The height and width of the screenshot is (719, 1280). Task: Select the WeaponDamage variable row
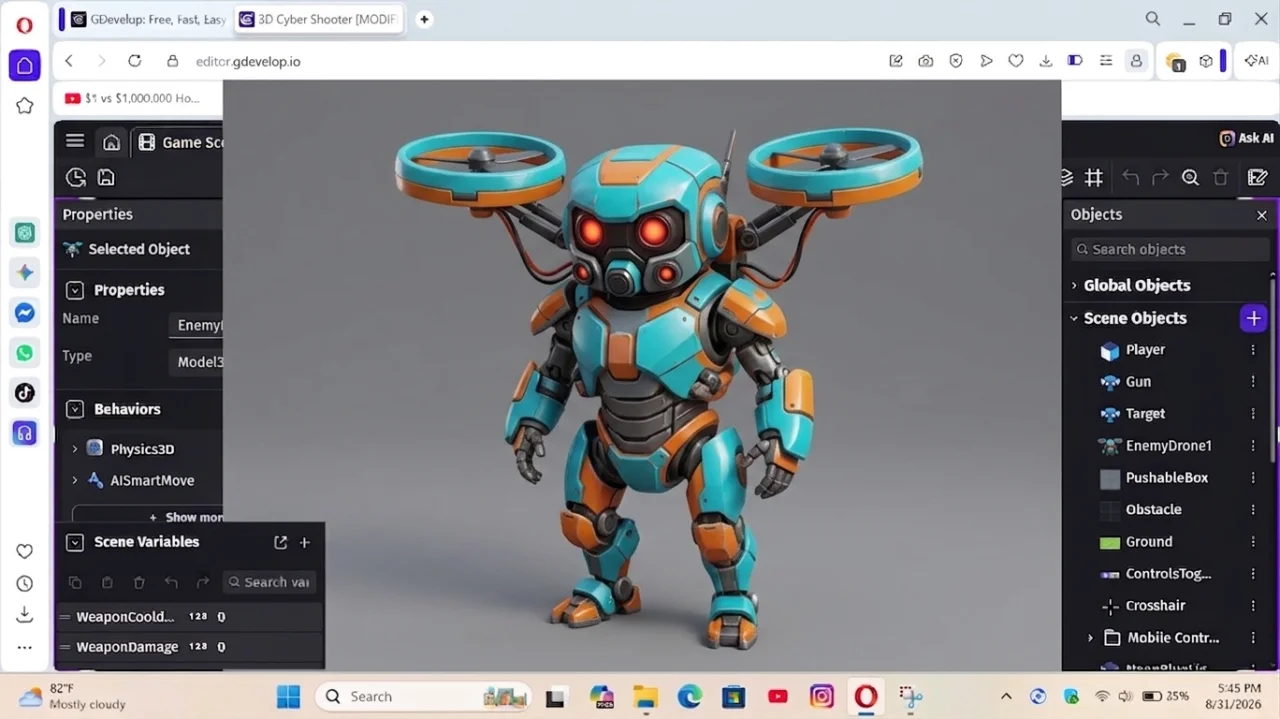click(x=190, y=647)
